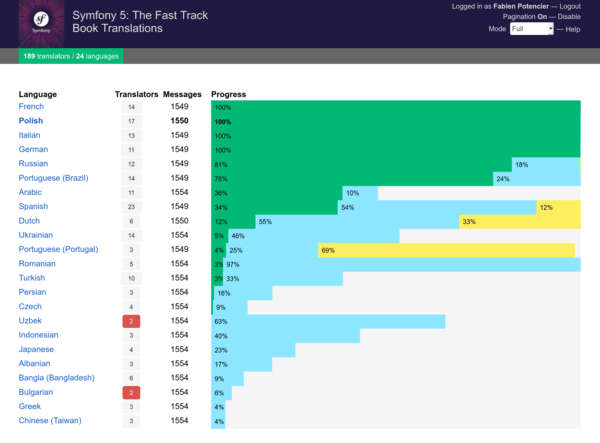The width and height of the screenshot is (600, 443).
Task: Click Portuguese (Portugal) 69% yellow segment
Action: click(x=446, y=250)
